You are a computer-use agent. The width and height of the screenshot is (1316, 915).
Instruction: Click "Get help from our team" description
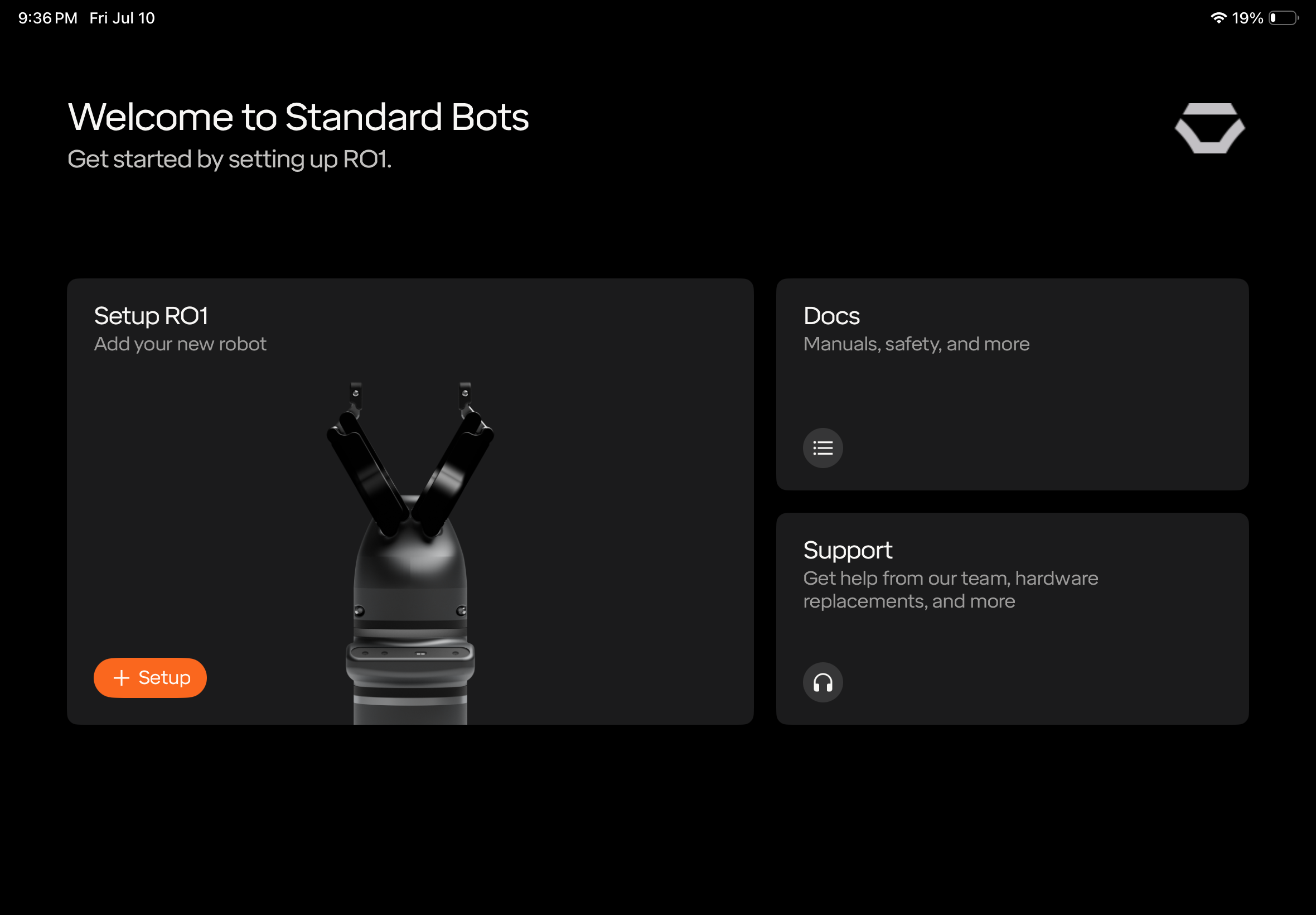click(951, 589)
